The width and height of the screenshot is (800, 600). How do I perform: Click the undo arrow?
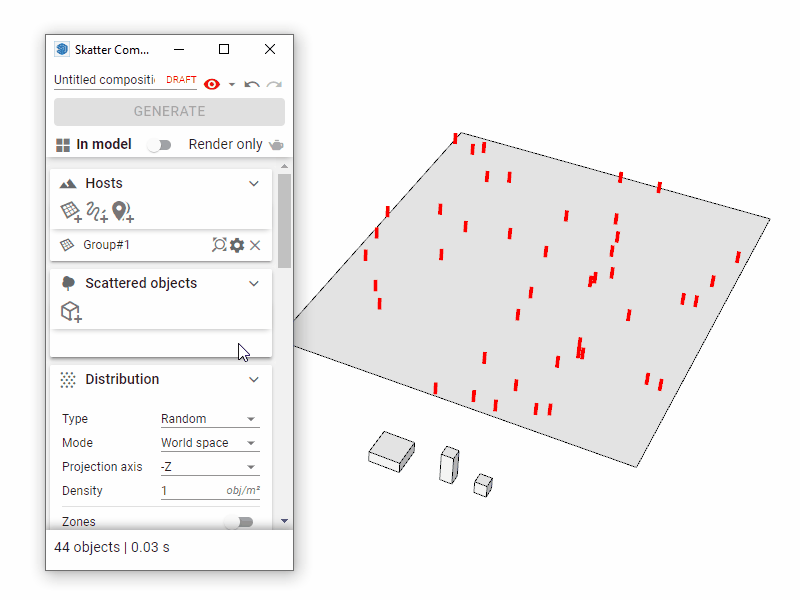coord(252,84)
